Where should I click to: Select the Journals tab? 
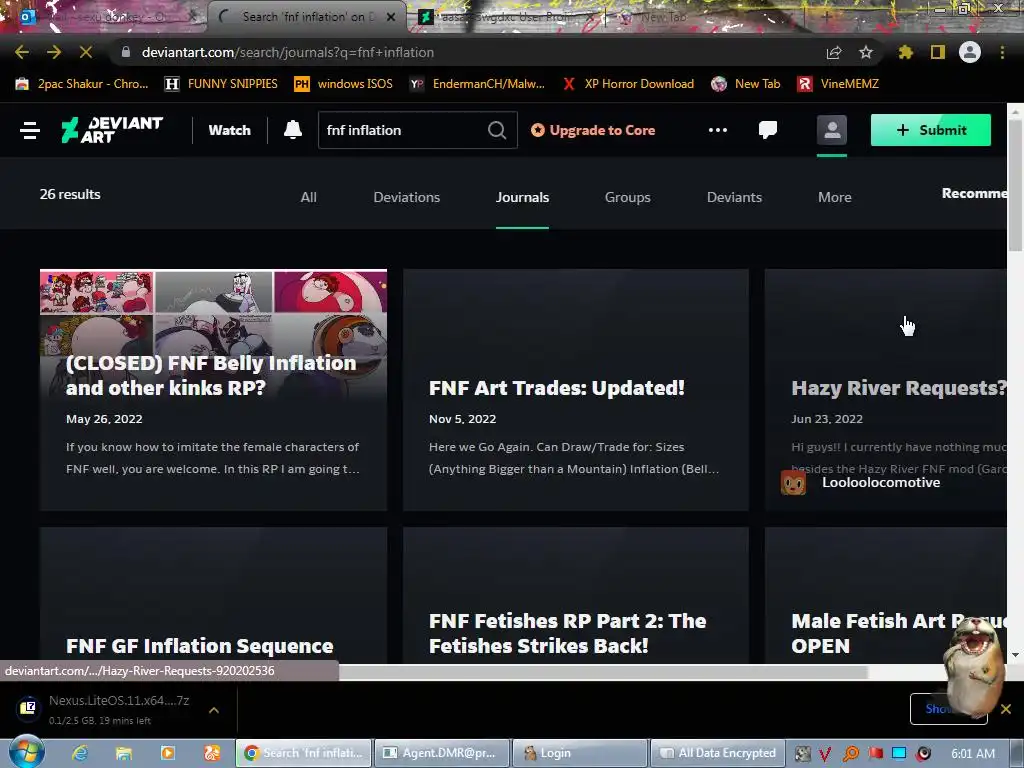(x=522, y=197)
